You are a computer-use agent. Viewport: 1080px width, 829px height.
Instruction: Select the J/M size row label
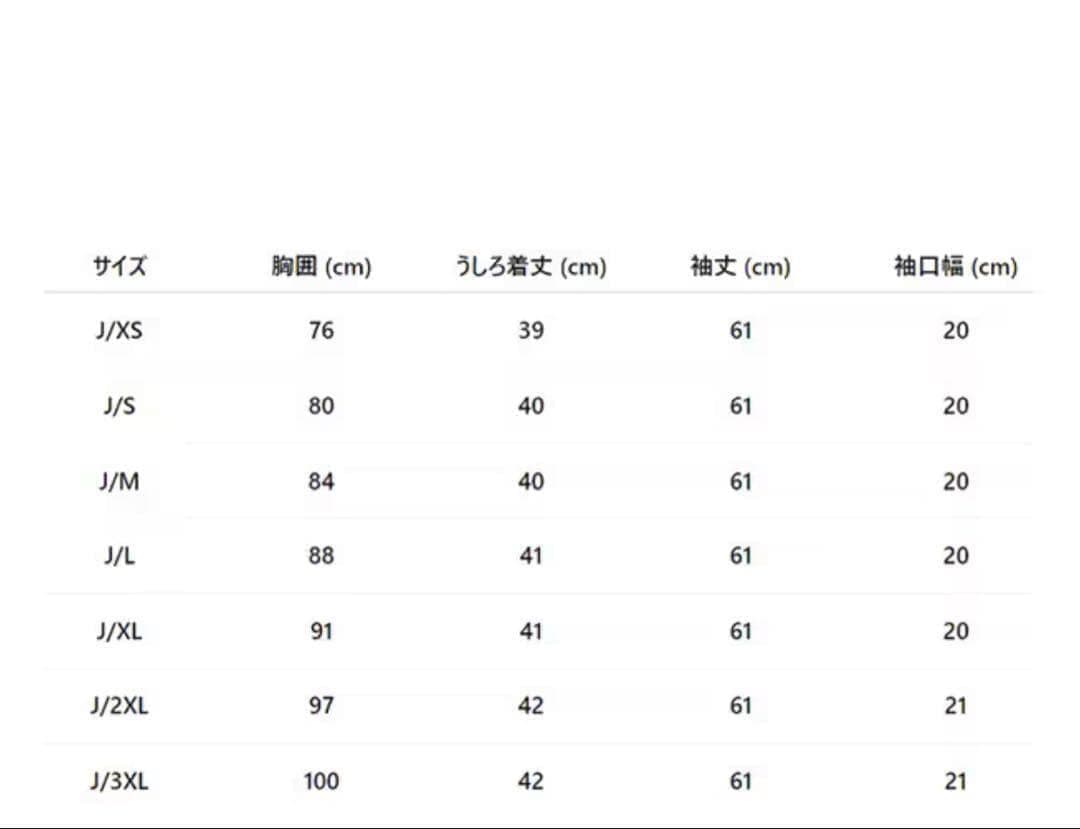[120, 481]
